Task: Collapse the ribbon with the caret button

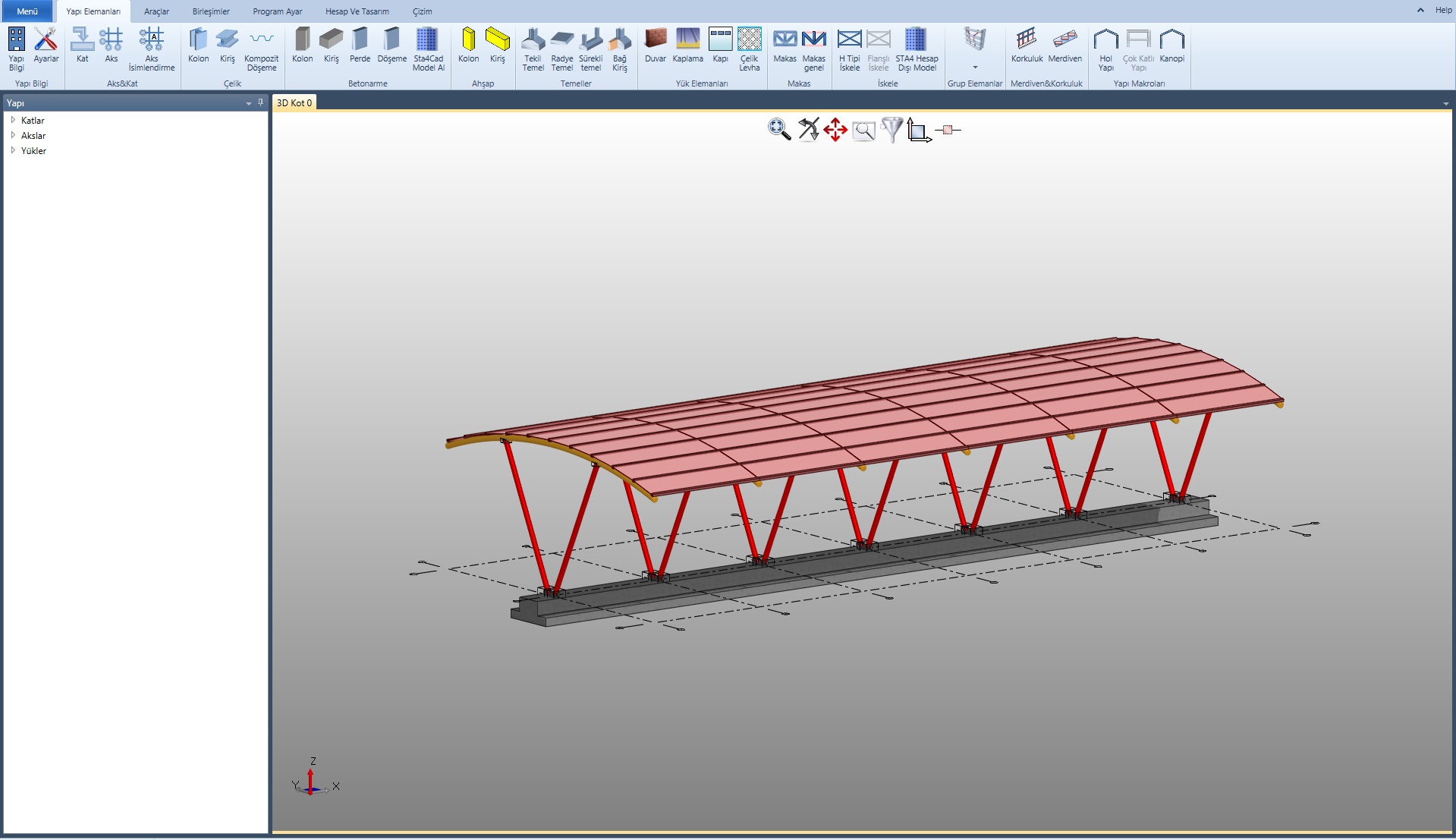Action: click(1420, 11)
